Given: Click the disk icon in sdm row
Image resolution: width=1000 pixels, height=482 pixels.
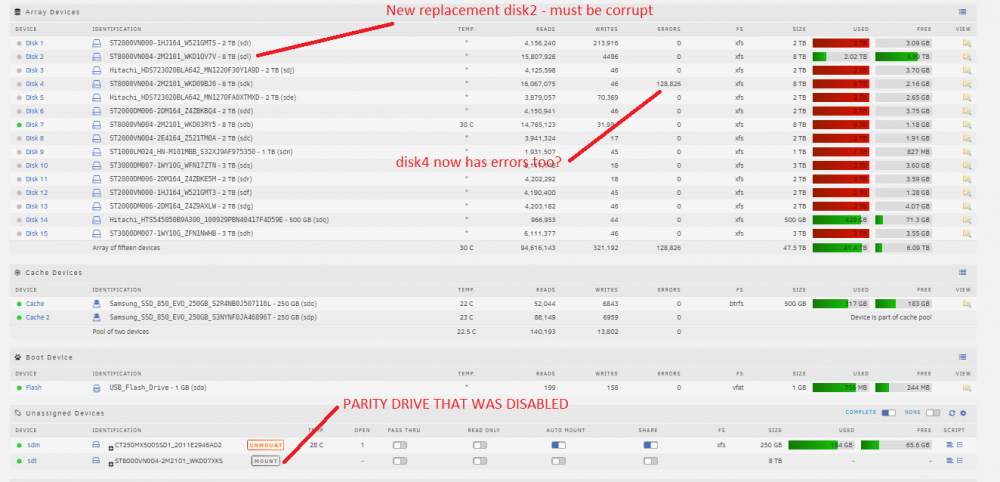Looking at the screenshot, I should (97, 444).
